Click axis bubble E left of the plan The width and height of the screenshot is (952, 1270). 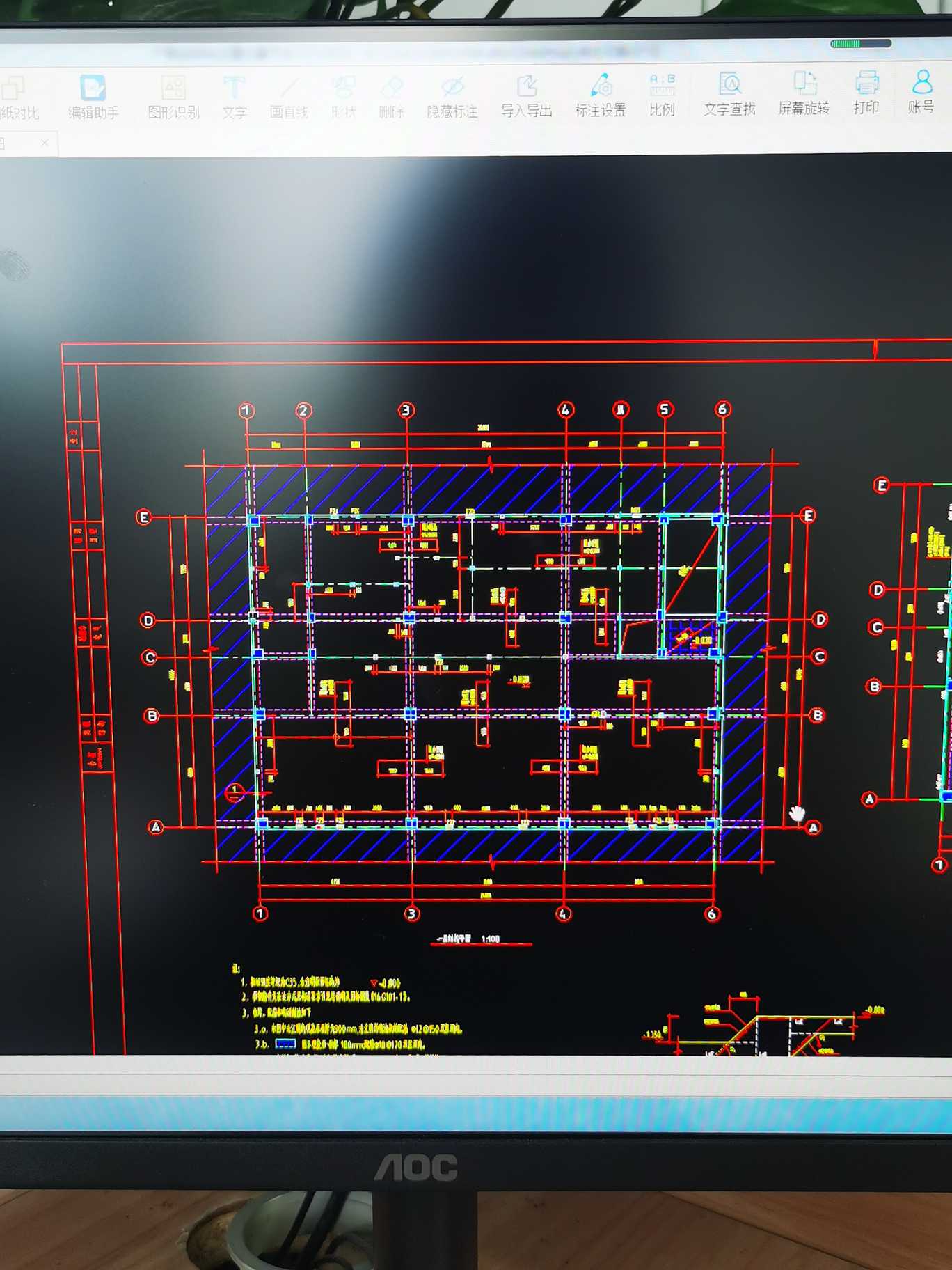[143, 517]
